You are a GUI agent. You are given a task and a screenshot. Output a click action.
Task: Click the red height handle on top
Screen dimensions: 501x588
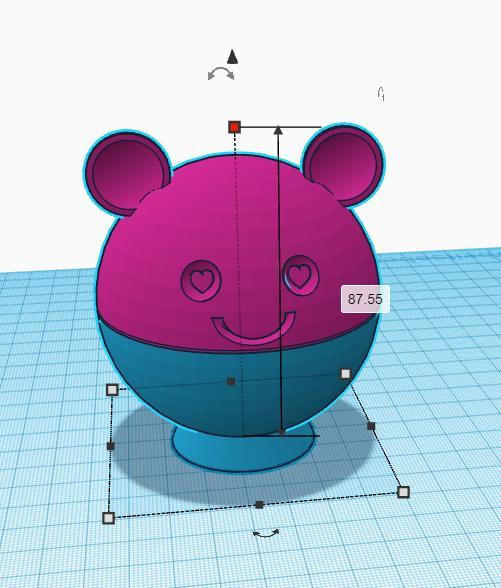tap(234, 127)
